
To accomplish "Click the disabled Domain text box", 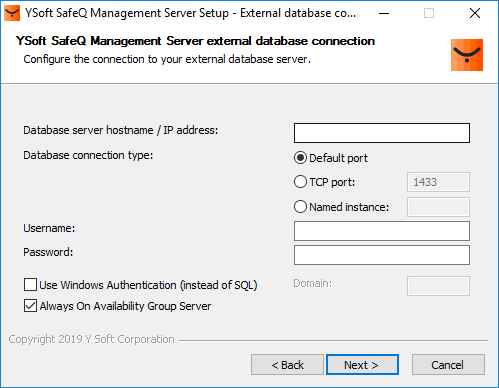I will (x=438, y=286).
